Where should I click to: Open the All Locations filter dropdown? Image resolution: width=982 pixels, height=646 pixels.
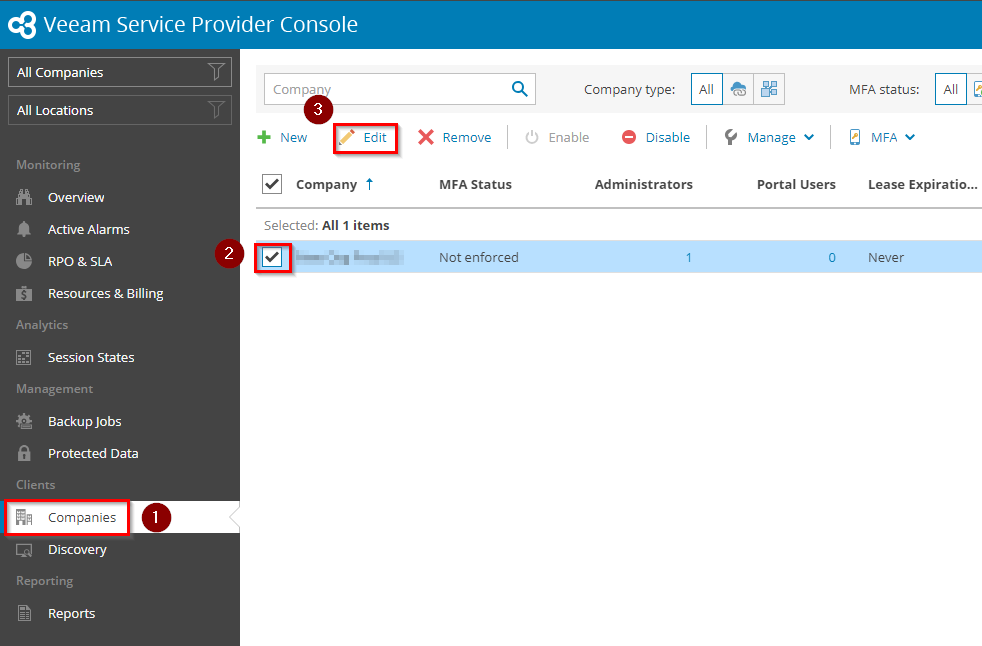(x=120, y=110)
